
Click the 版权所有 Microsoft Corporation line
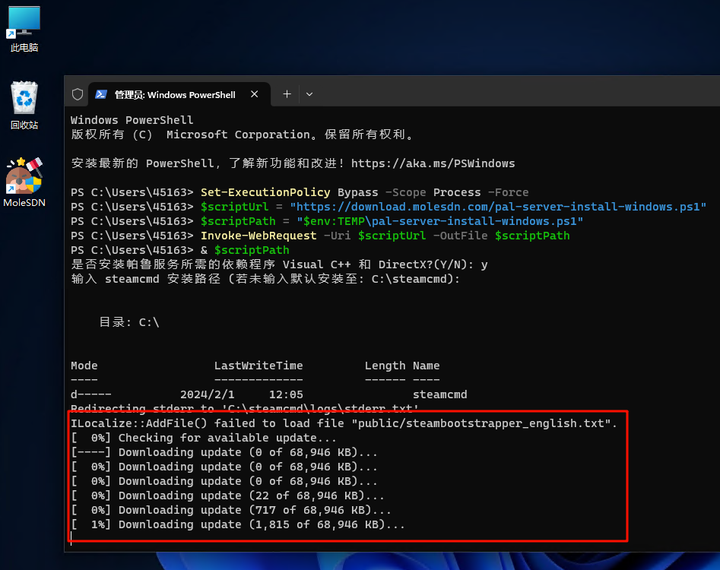(x=242, y=135)
